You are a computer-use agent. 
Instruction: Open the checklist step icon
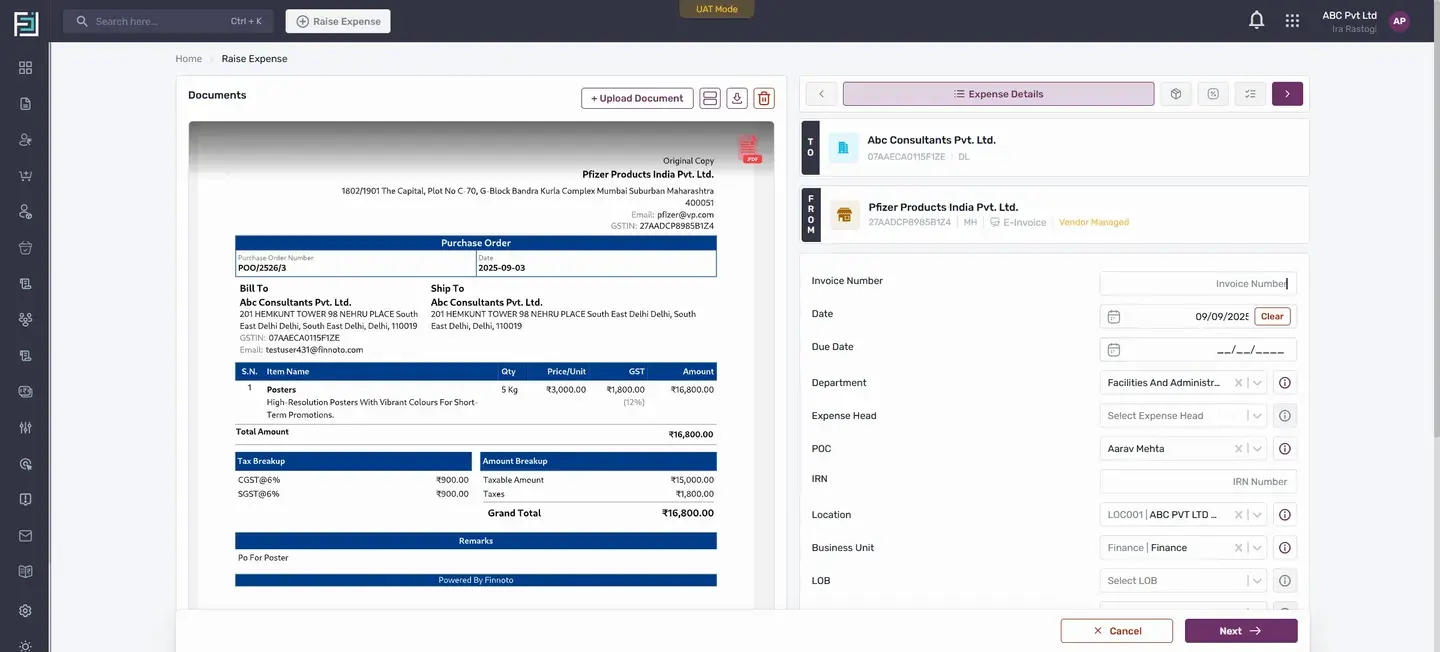[x=1250, y=94]
